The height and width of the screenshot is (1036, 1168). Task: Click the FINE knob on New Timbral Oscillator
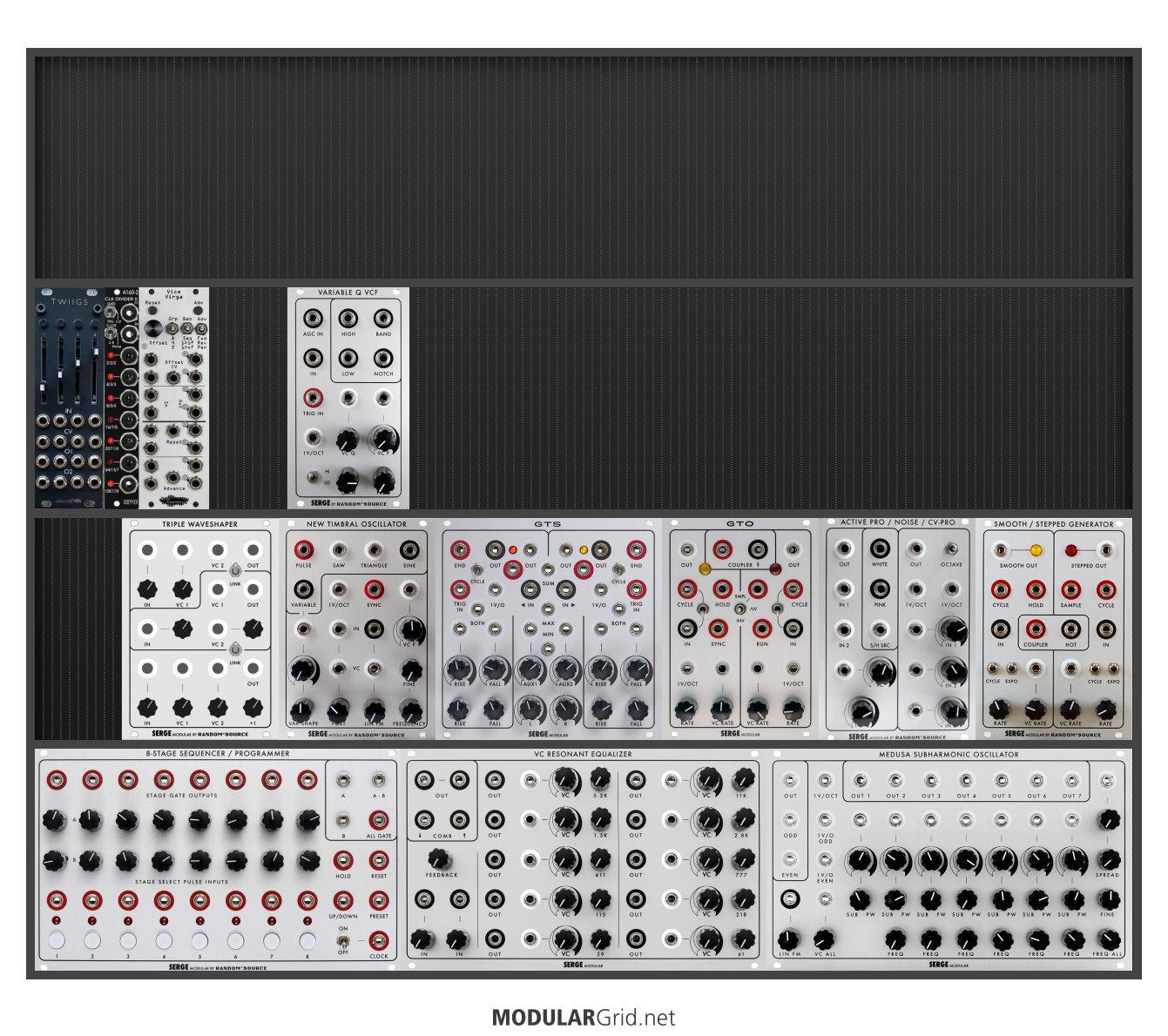click(409, 669)
